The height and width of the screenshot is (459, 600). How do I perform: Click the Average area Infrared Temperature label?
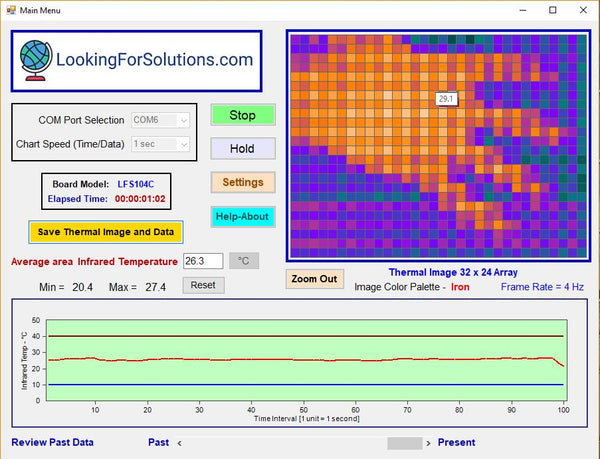(94, 262)
